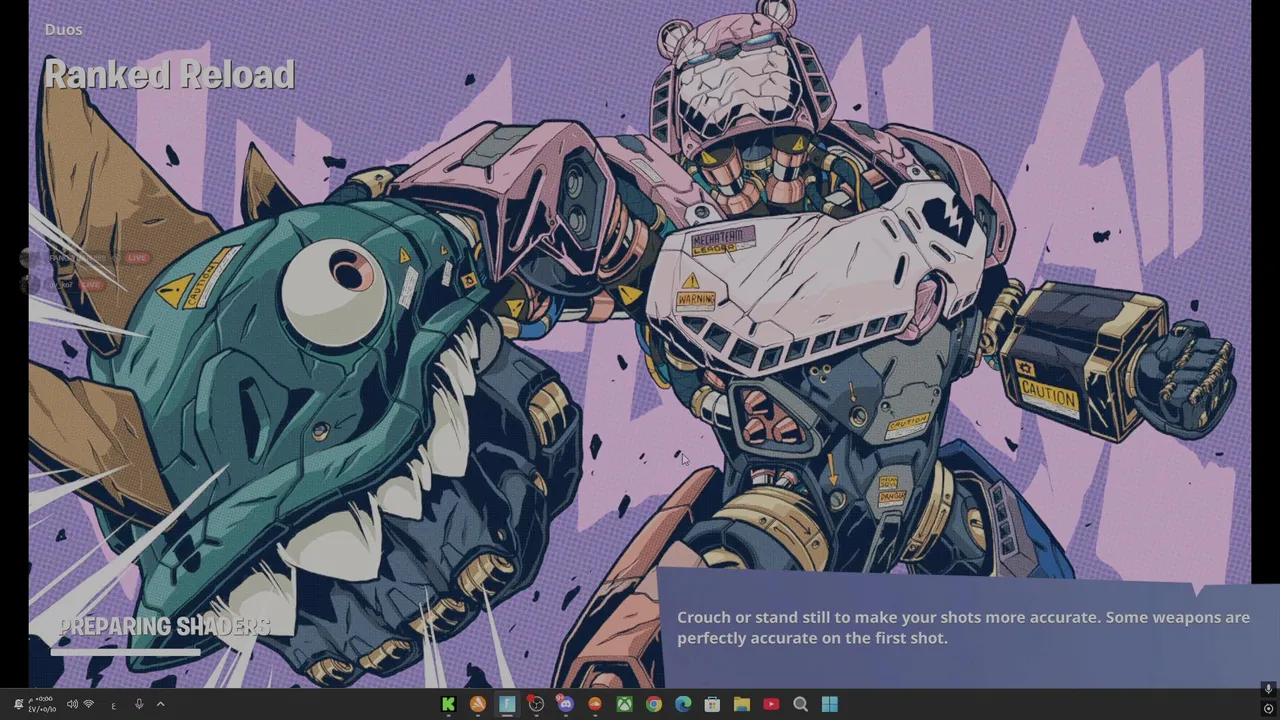Click the Preparing Shaders progress bar
The width and height of the screenshot is (1280, 720).
(x=125, y=651)
